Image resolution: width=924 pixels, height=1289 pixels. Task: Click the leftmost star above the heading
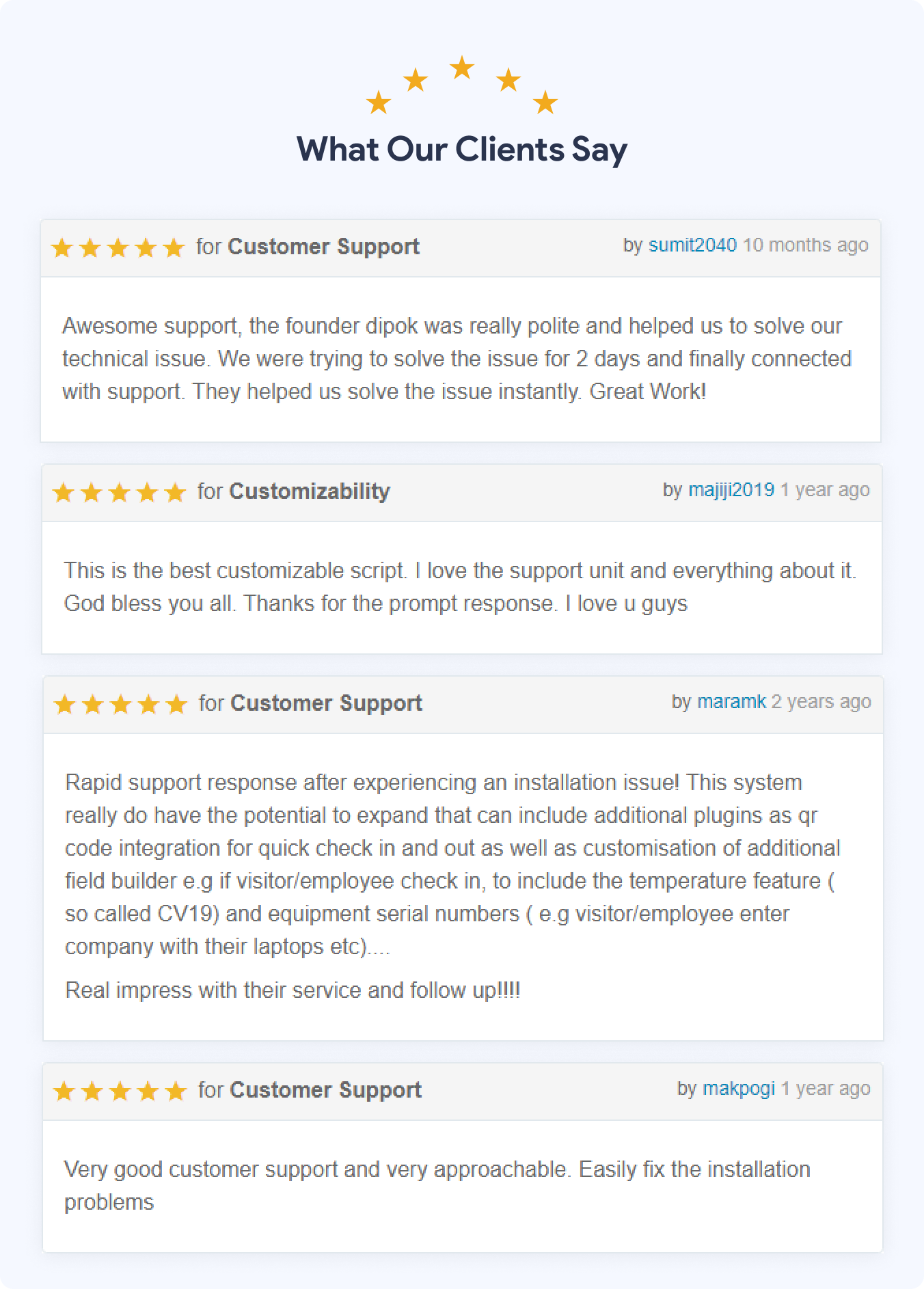pos(379,103)
